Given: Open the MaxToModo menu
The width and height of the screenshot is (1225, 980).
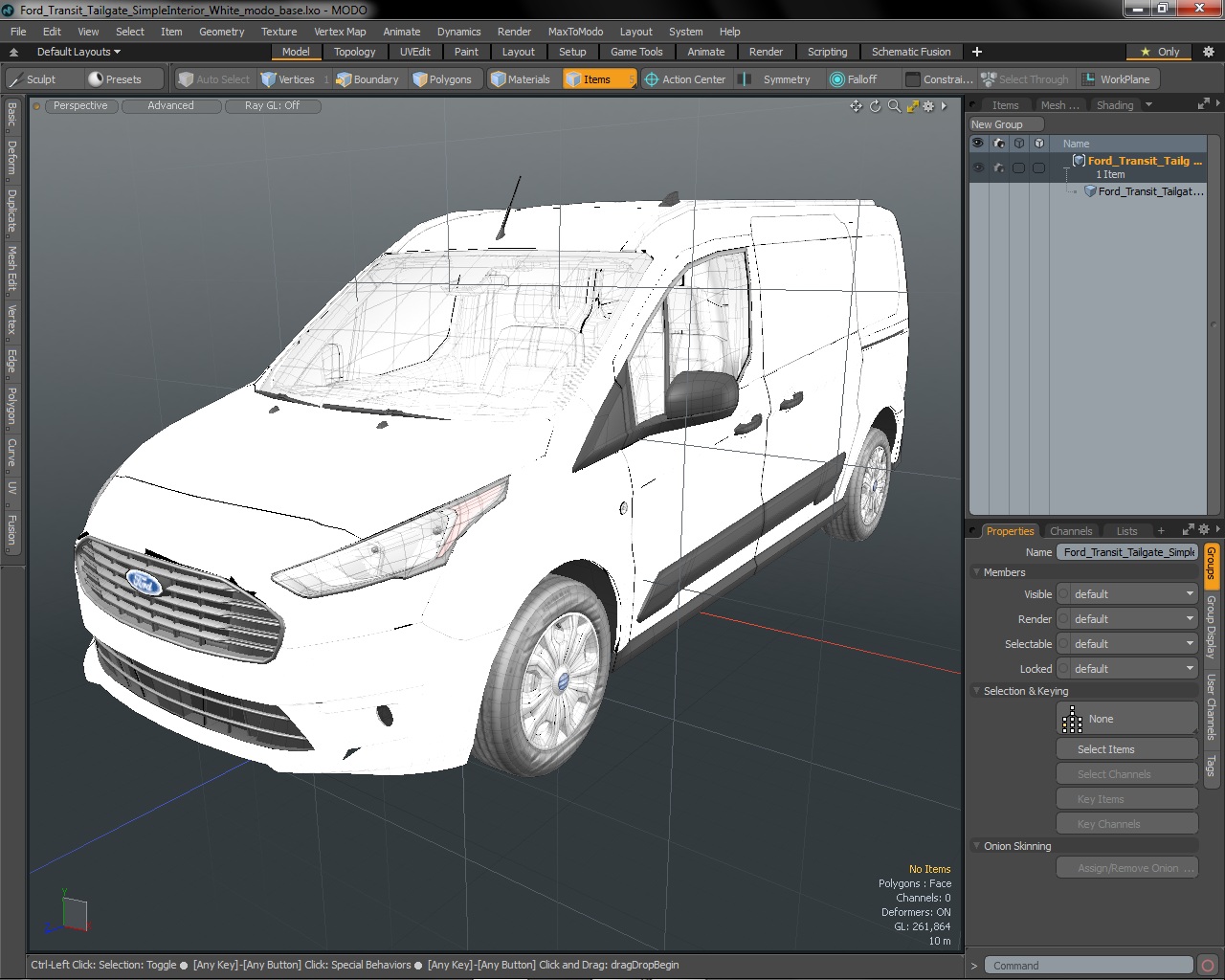Looking at the screenshot, I should coord(575,32).
